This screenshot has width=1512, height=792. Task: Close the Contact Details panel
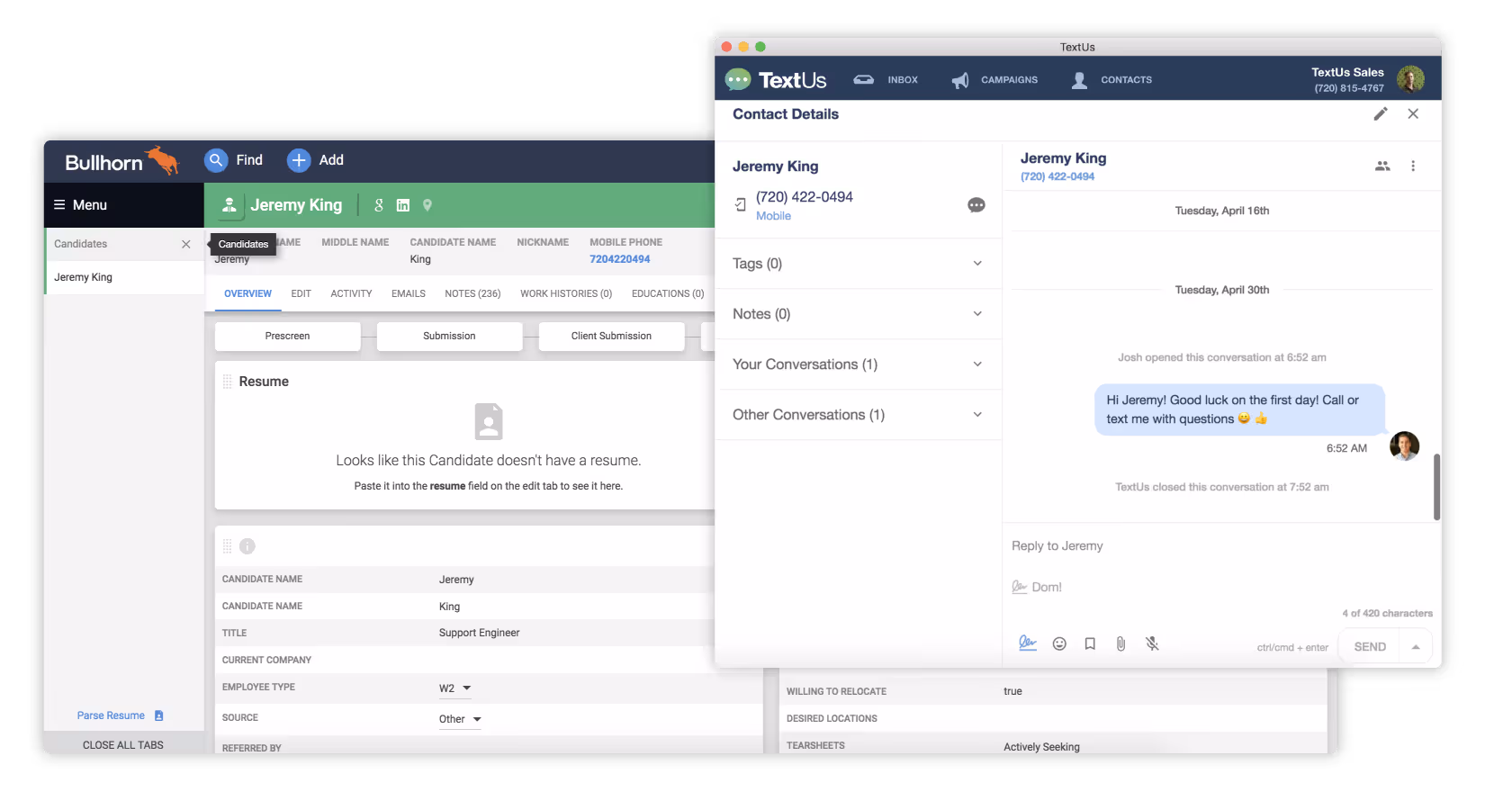(1413, 113)
